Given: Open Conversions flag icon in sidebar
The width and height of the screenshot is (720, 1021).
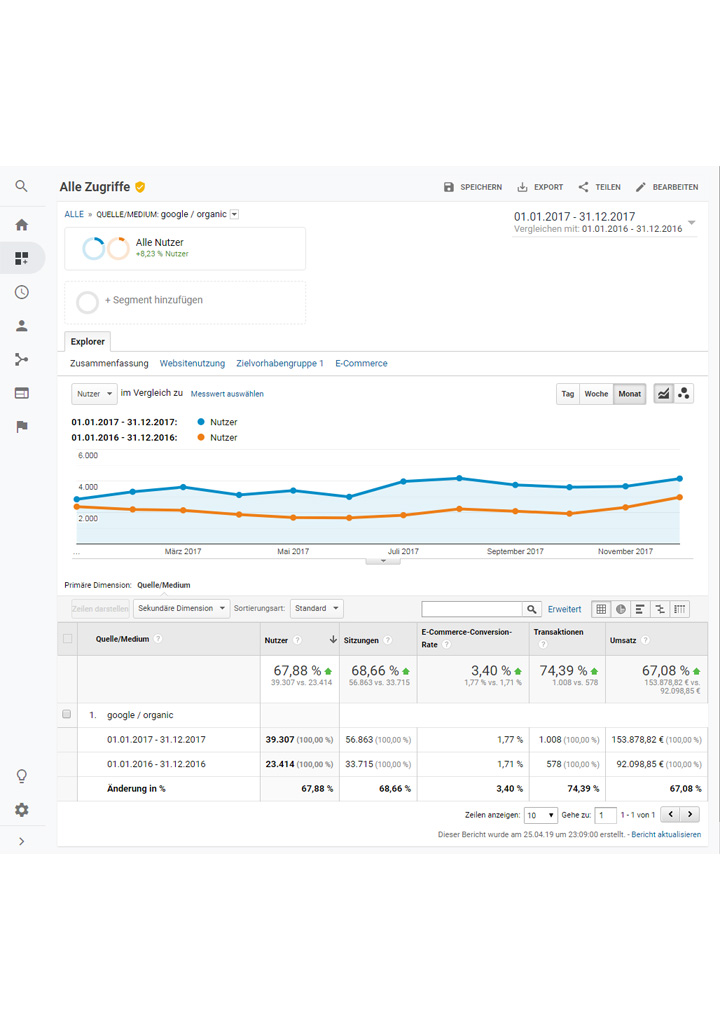Looking at the screenshot, I should tap(21, 427).
